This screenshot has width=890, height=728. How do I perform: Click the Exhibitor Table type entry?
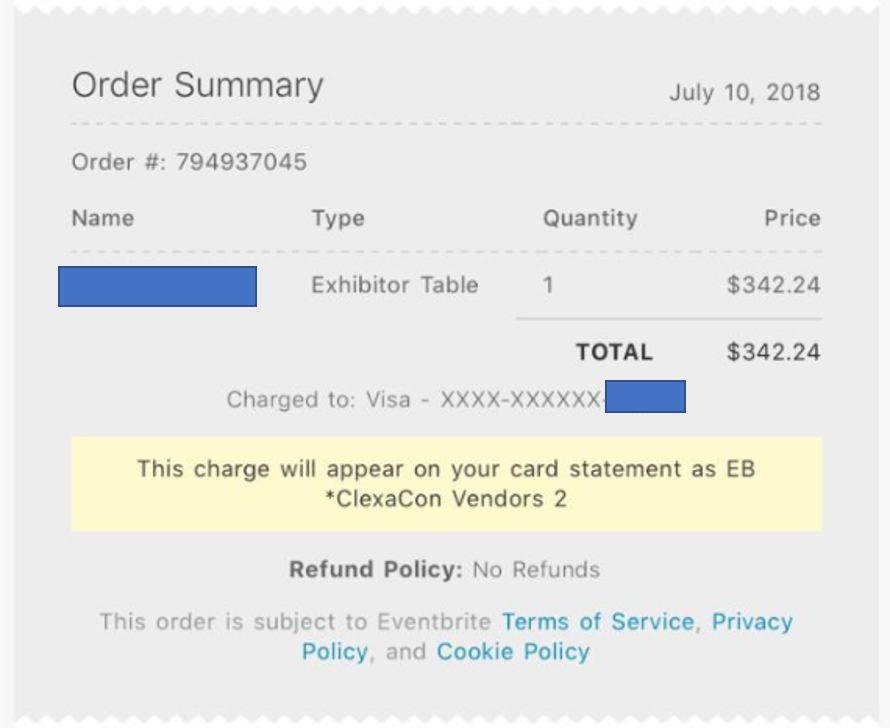[x=394, y=285]
